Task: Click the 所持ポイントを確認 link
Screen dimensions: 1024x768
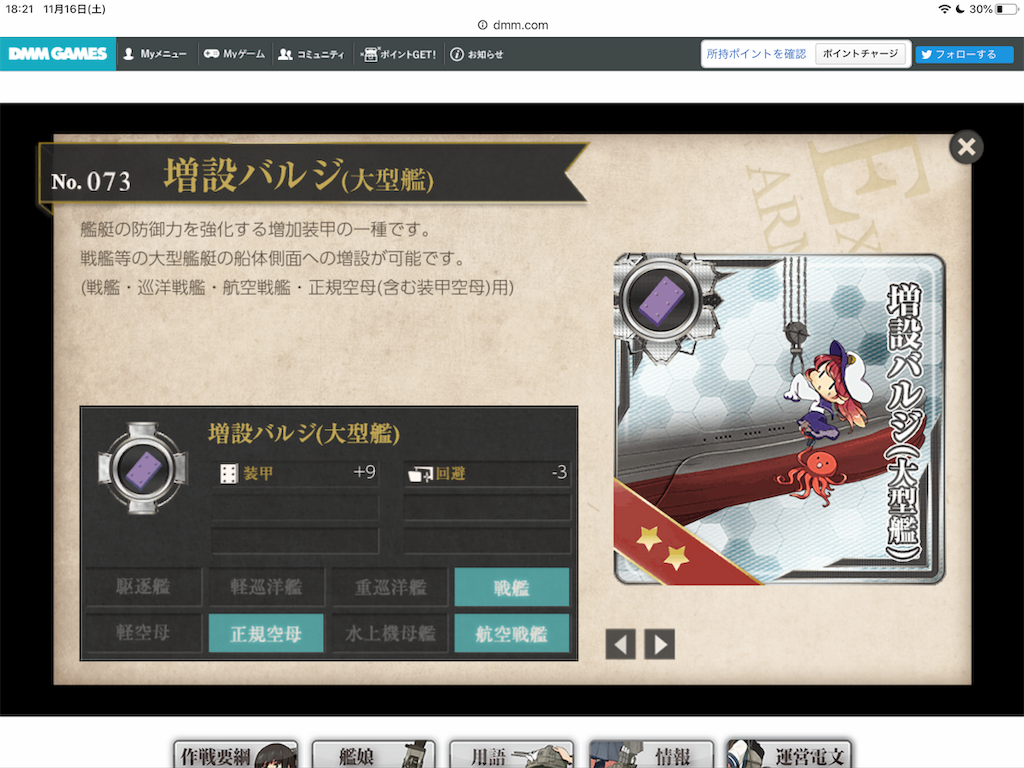Action: click(x=756, y=54)
